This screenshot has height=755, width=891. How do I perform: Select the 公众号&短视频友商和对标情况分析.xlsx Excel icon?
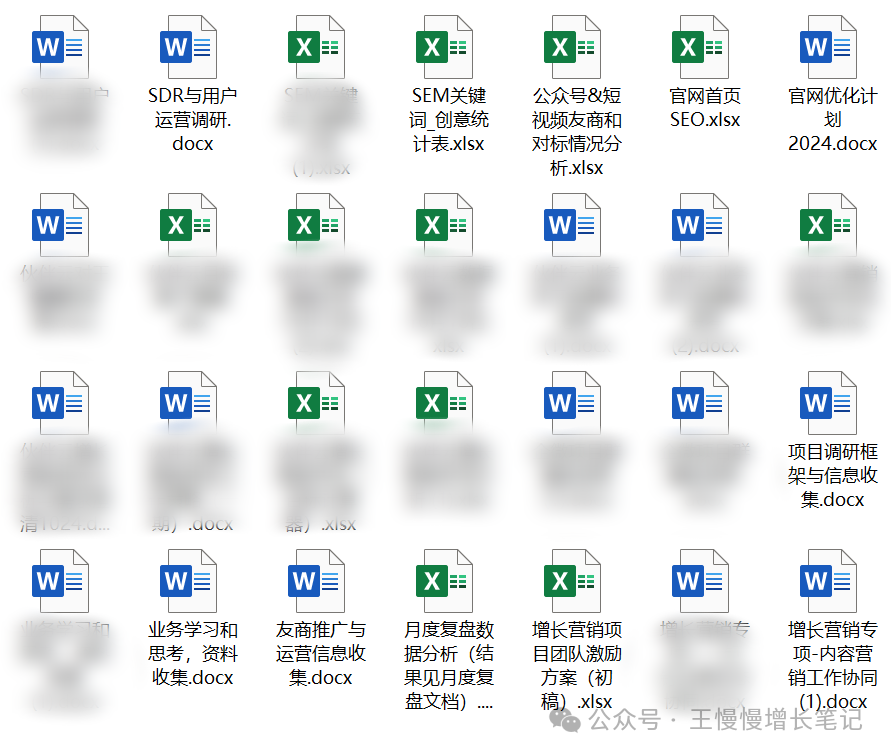pyautogui.click(x=571, y=45)
